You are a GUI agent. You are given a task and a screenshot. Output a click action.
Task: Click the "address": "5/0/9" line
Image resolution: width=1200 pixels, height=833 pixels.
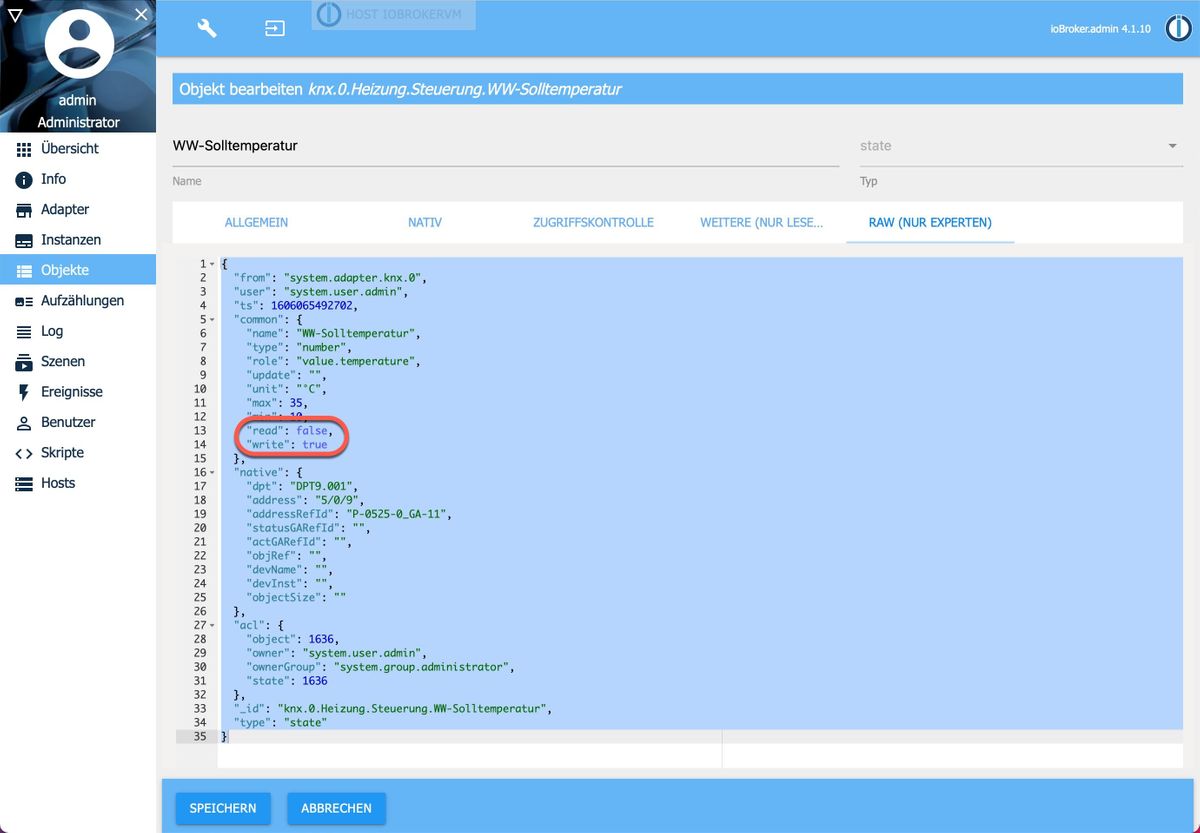[304, 500]
